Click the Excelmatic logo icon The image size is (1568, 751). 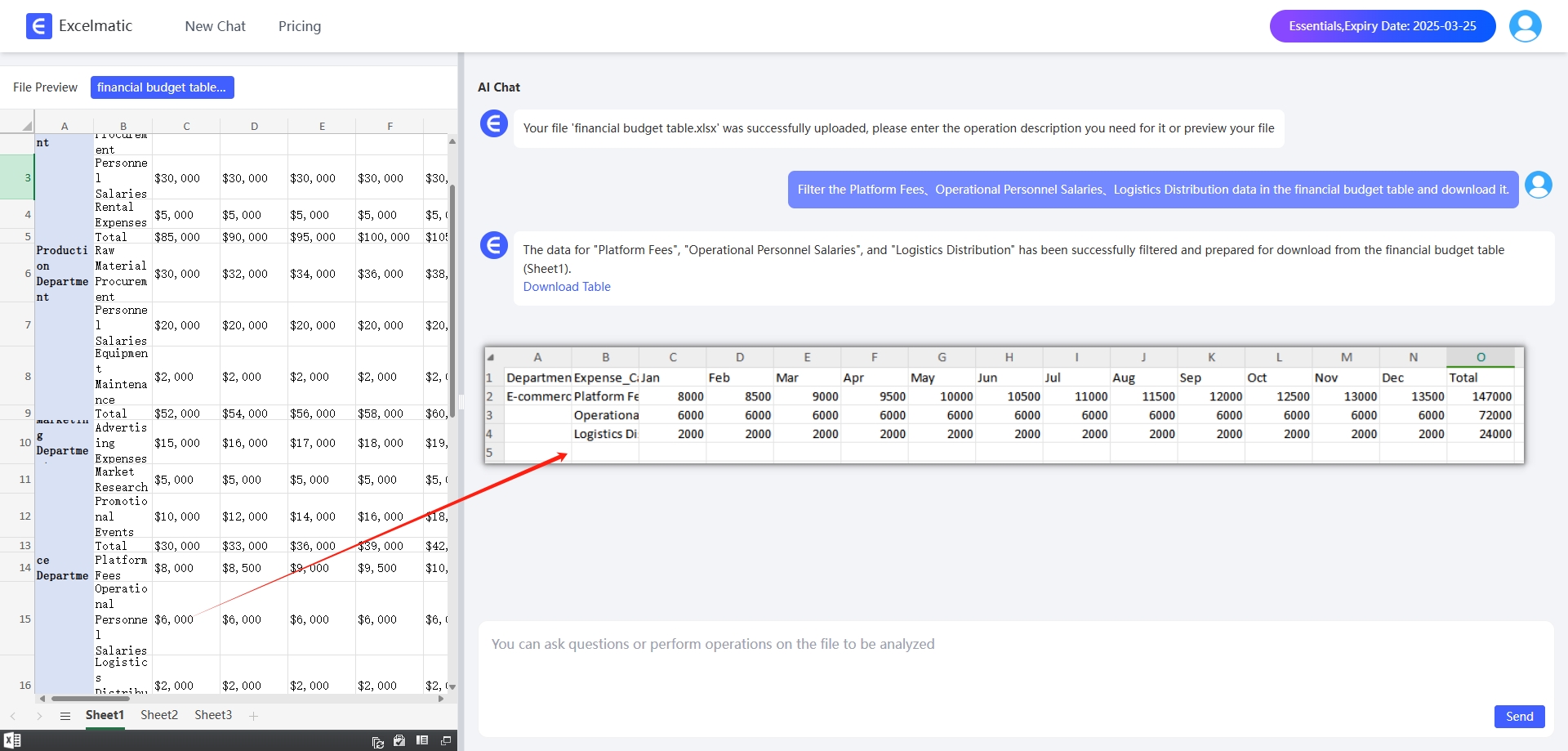(38, 26)
